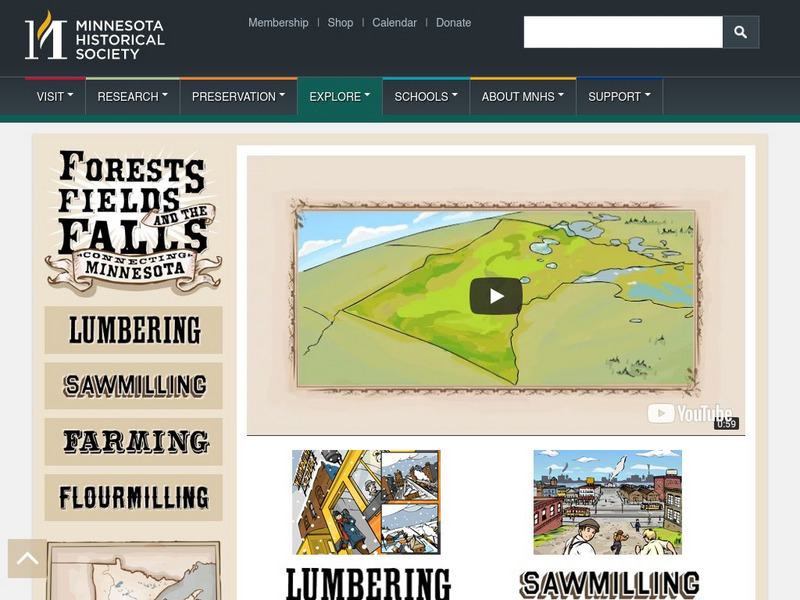Select the search magnifying glass icon

740,31
